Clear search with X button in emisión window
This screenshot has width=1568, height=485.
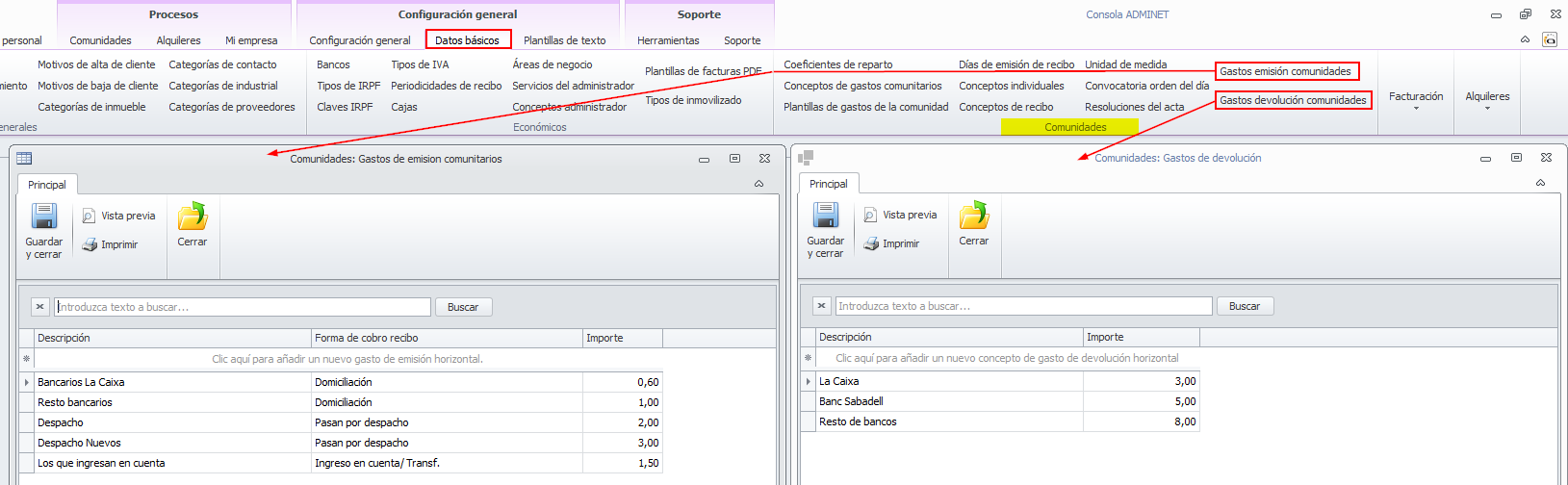click(39, 307)
